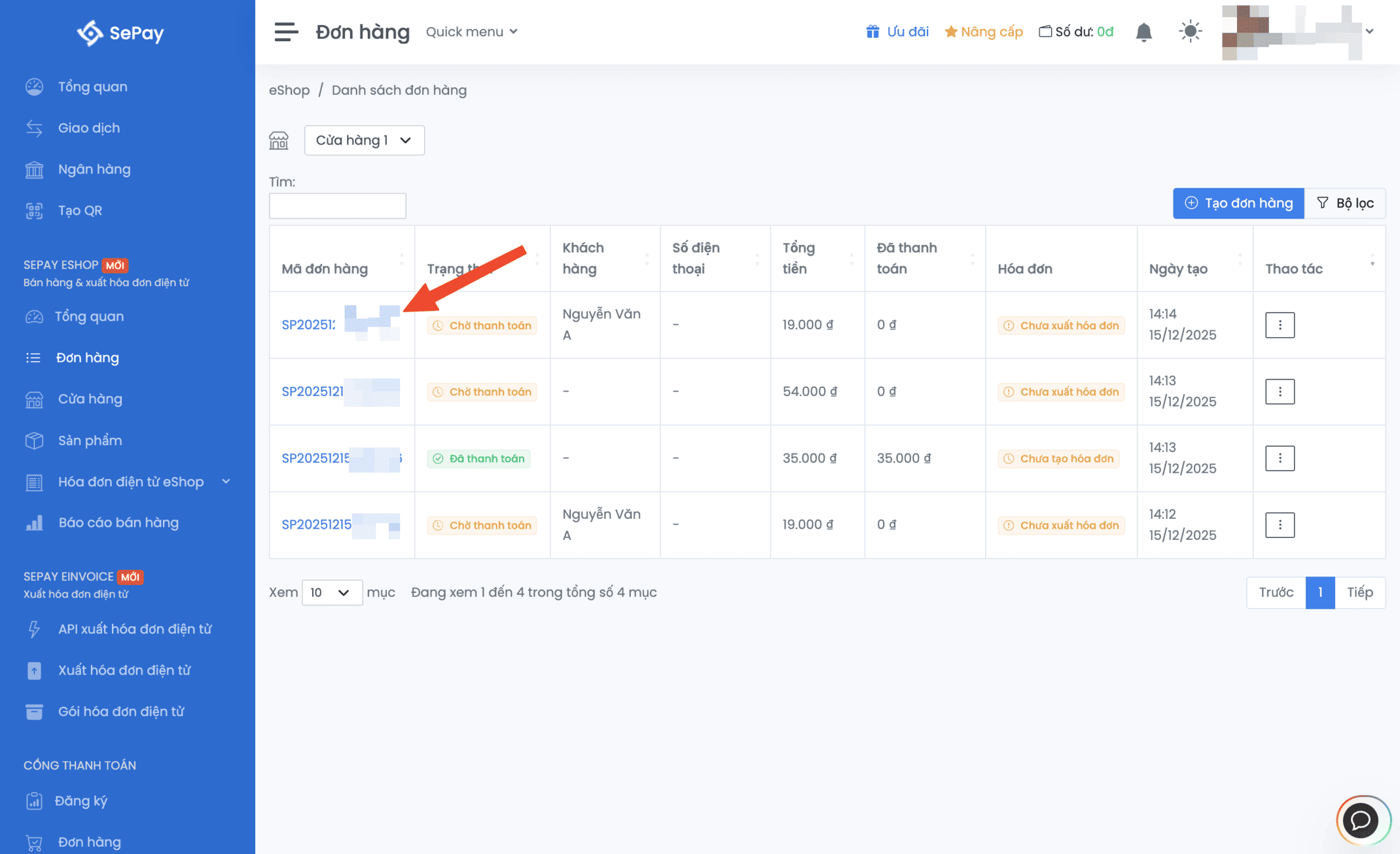Open Báo cáo bán hàng chart icon
The height and width of the screenshot is (854, 1400).
34,523
